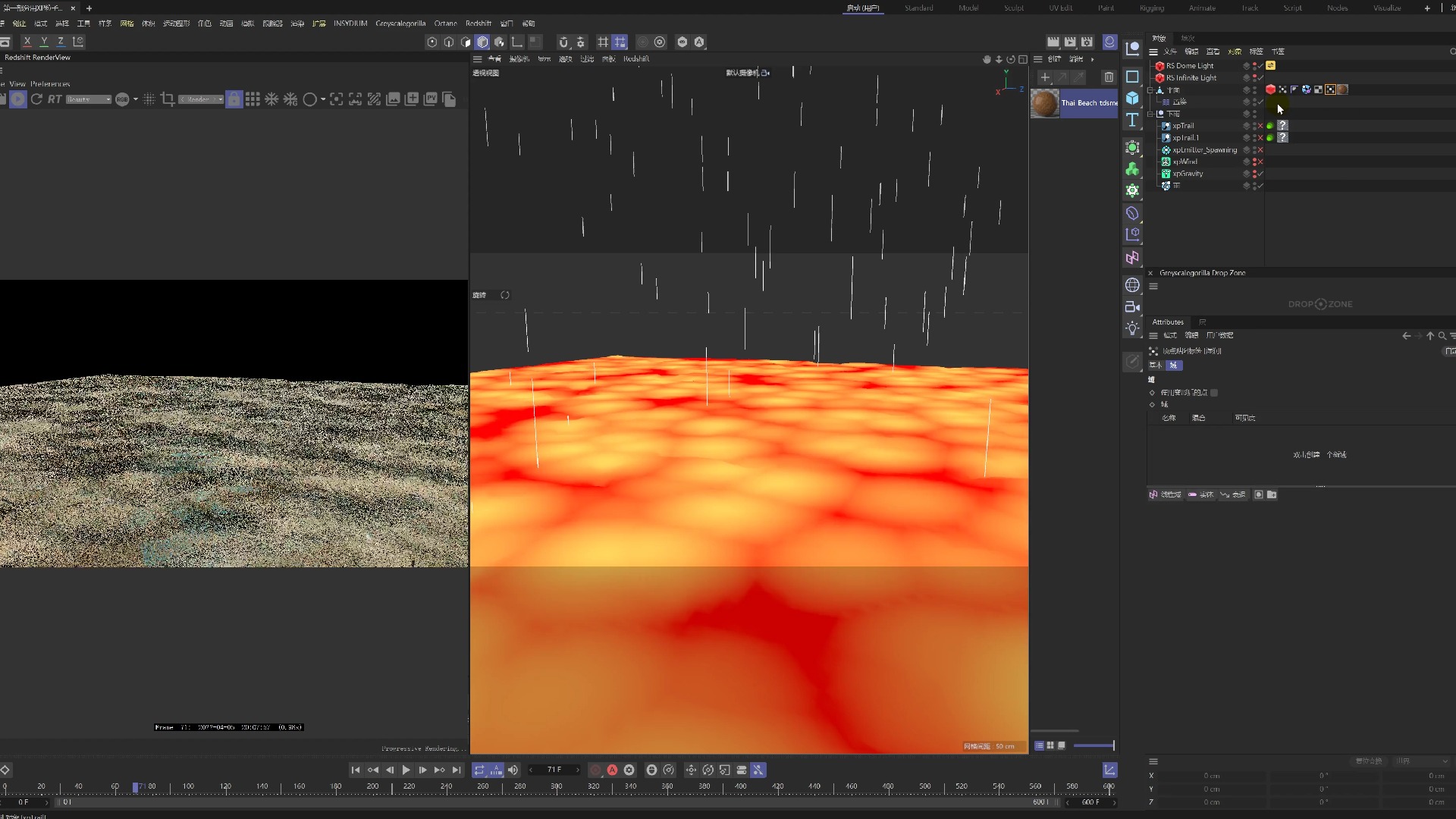1456x819 pixels.
Task: Open the Render camera dropdown in RenderView
Action: tap(201, 99)
